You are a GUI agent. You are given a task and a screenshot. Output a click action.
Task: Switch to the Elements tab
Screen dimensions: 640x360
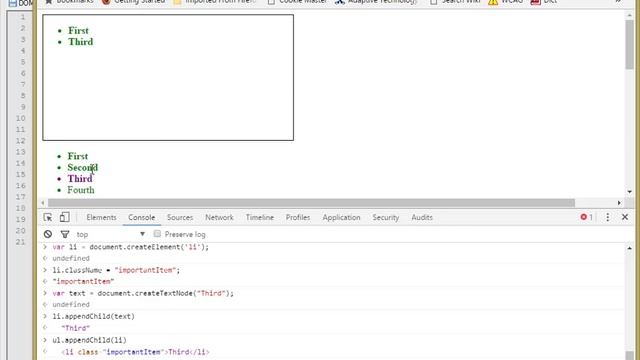(x=101, y=217)
